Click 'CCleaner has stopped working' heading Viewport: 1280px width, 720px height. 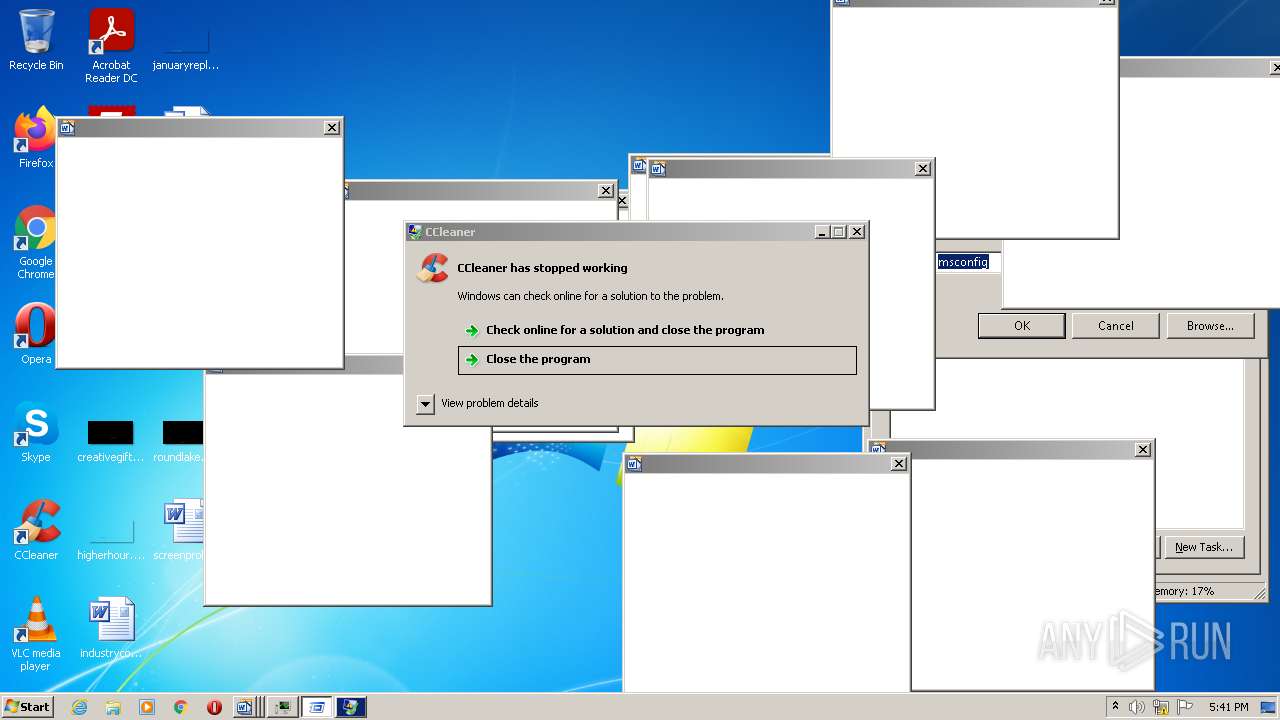[x=542, y=268]
